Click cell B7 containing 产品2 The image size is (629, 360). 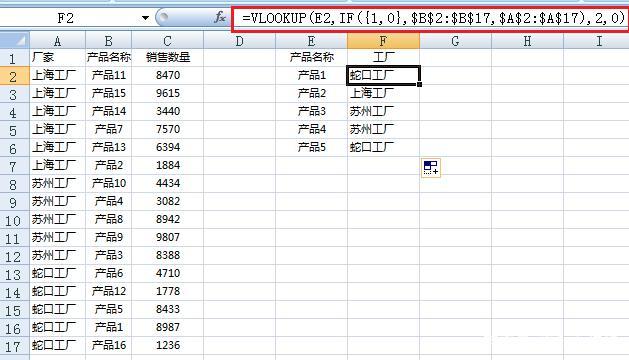tap(108, 165)
